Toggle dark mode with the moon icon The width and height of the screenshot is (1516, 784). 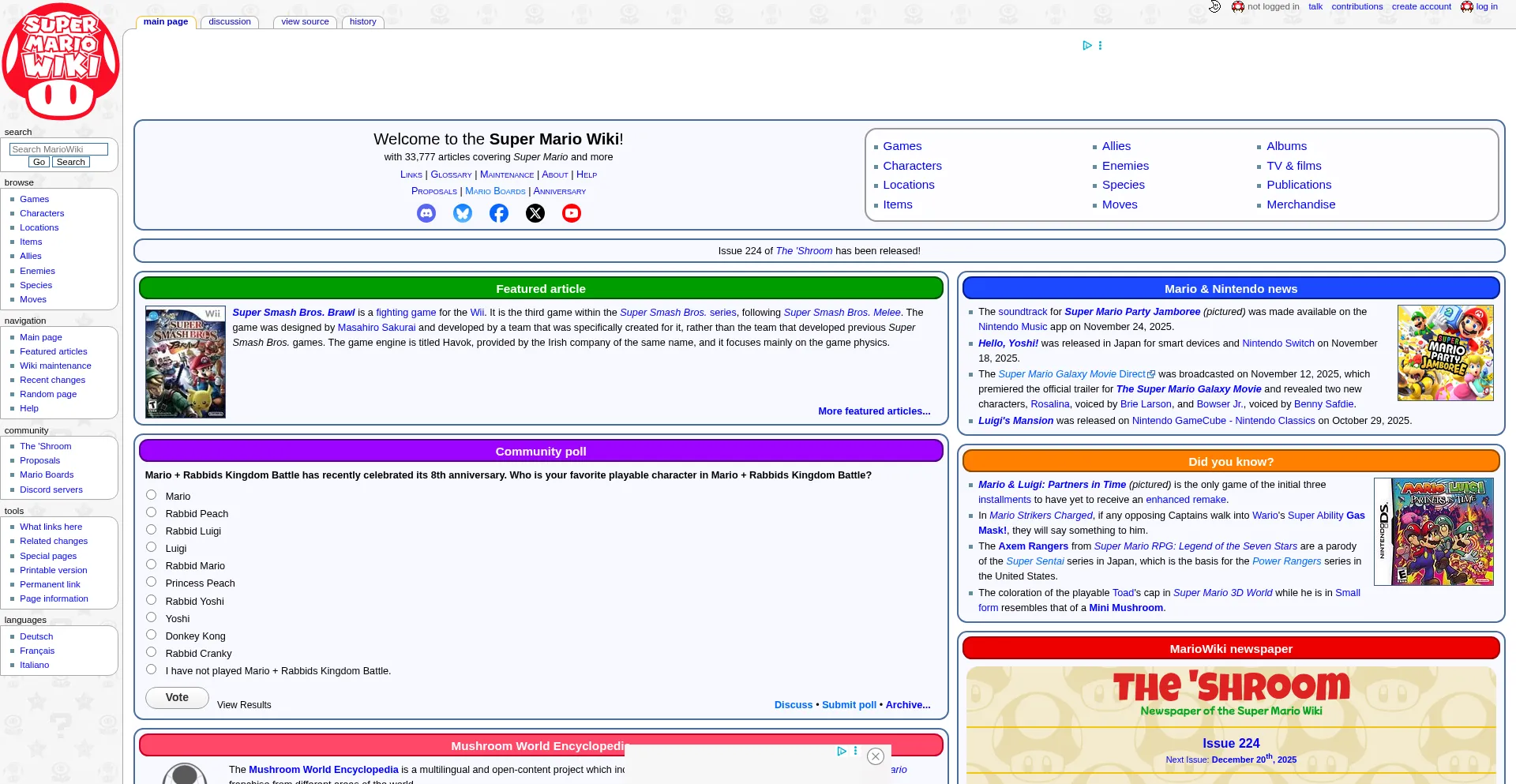(1214, 6)
